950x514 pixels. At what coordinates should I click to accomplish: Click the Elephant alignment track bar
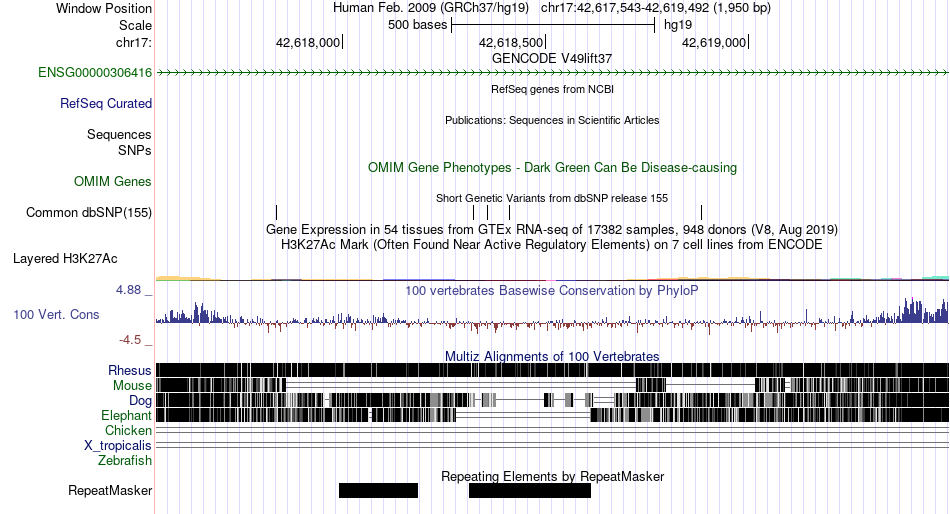[x=552, y=415]
